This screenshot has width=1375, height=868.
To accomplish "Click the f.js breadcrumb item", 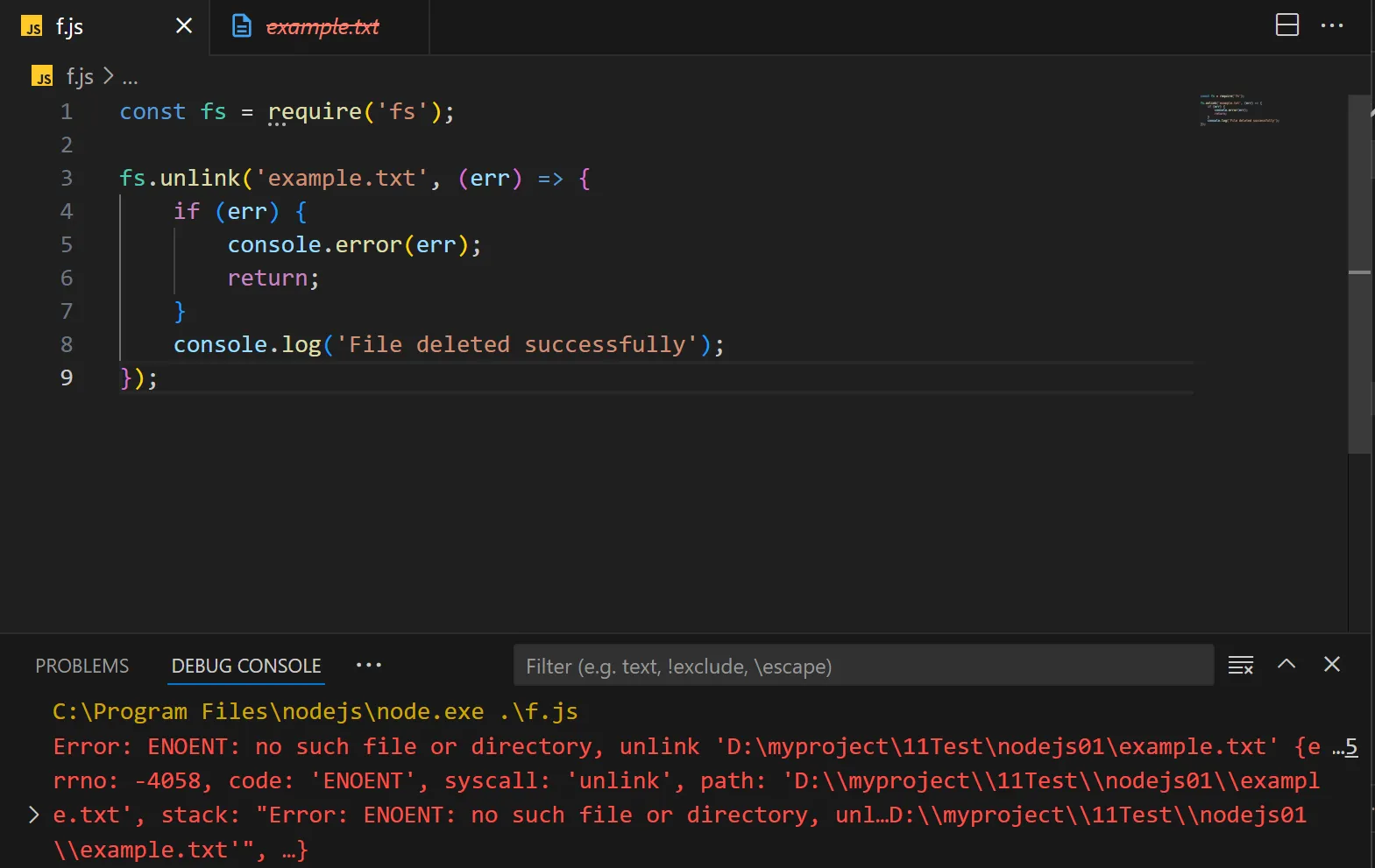I will point(80,77).
